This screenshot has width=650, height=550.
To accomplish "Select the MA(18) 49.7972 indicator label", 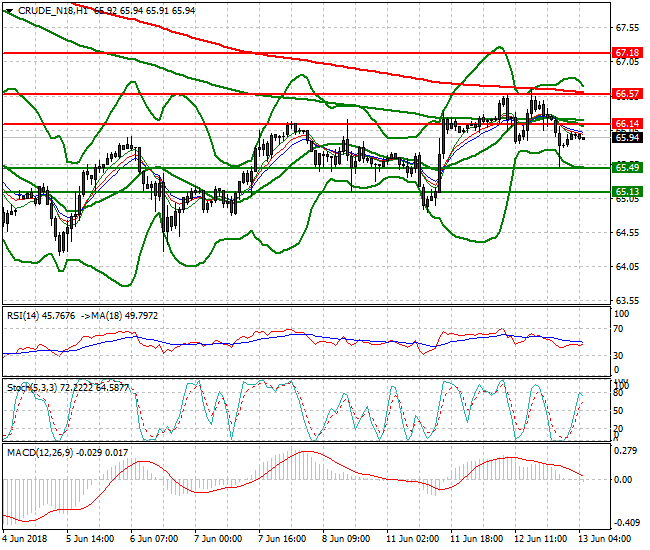I will (125, 316).
